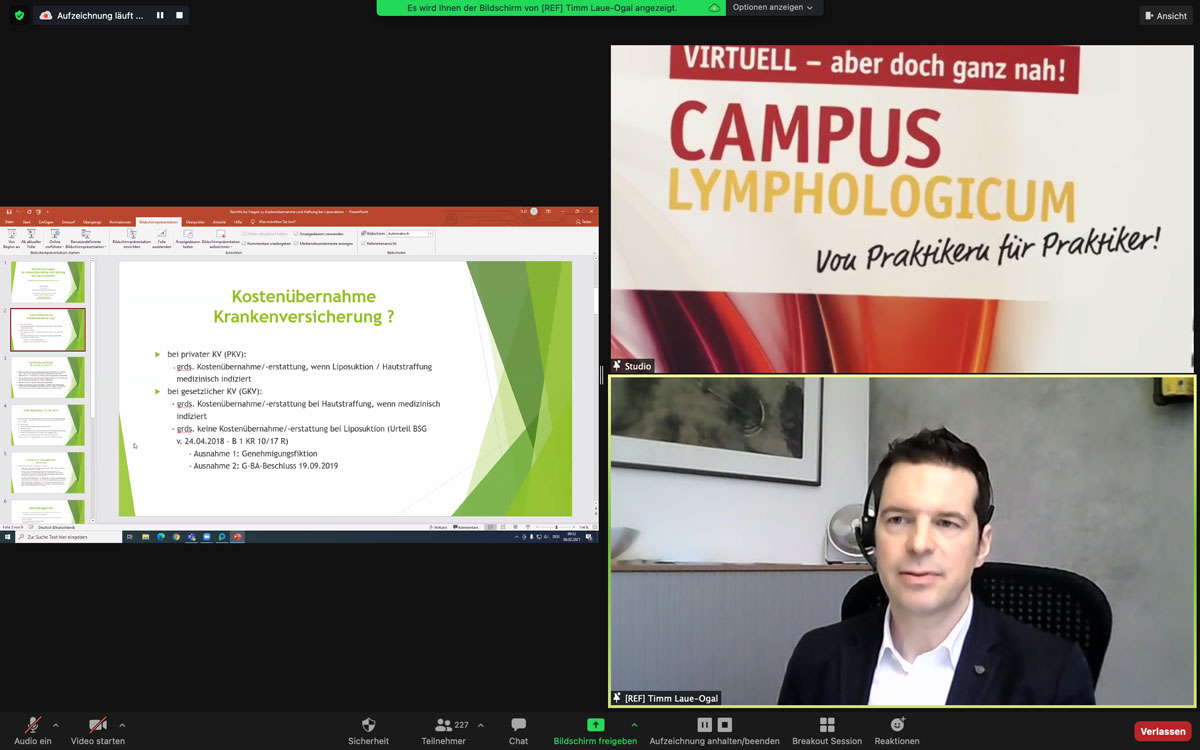This screenshot has height=750, width=1200.
Task: Open the Optionen anzeigen dropdown
Action: click(772, 8)
